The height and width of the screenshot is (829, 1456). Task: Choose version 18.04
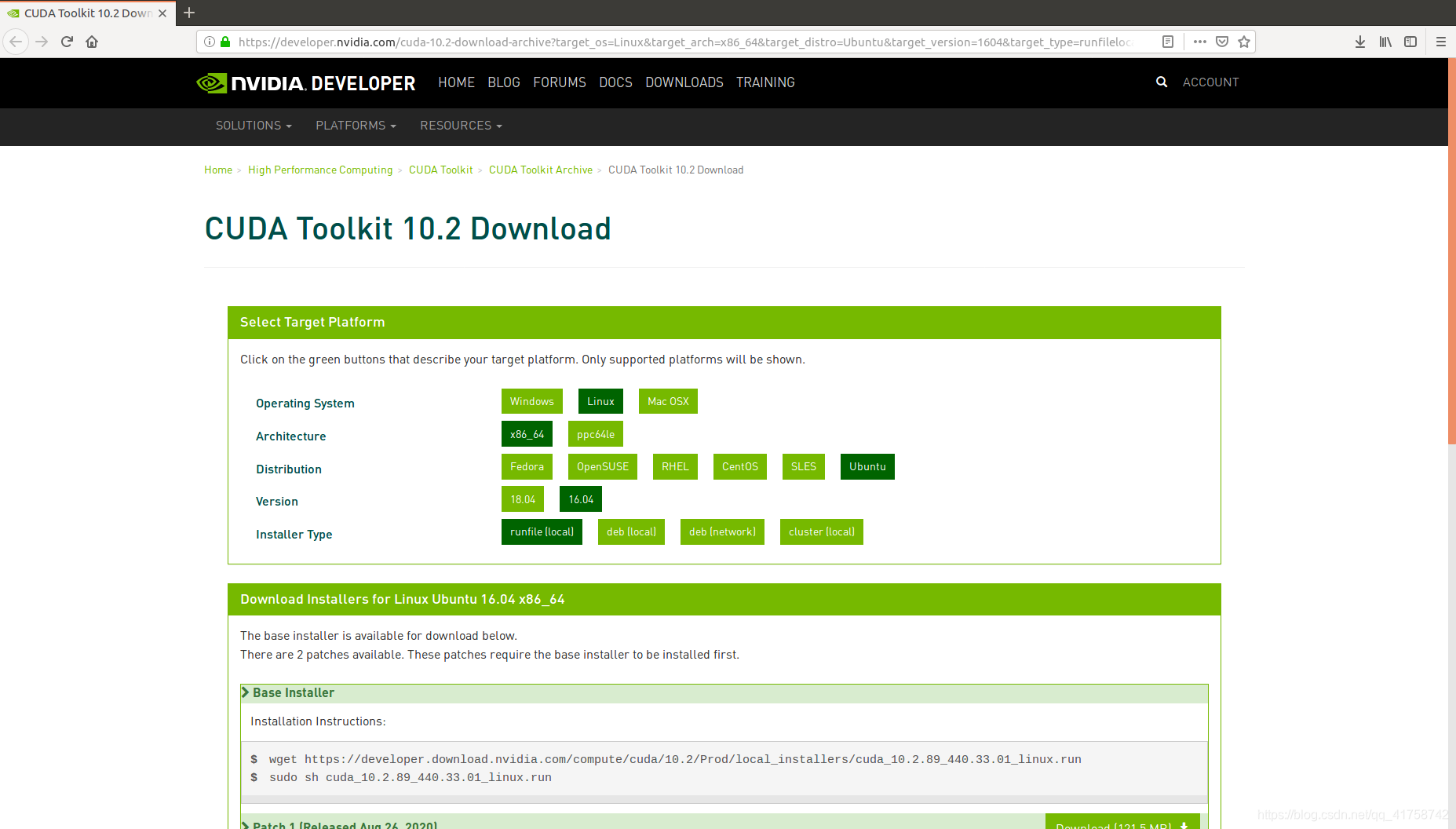[x=523, y=499]
